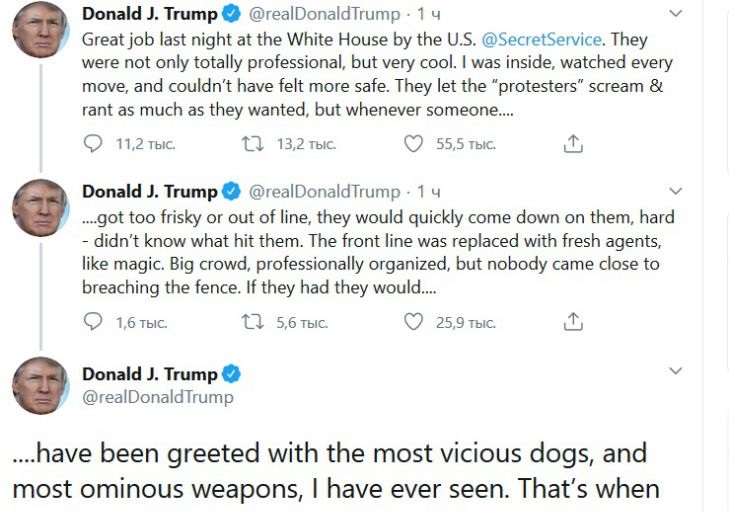
Task: Retweet the tweet with 5,6 тыс. retweets
Action: pyautogui.click(x=254, y=322)
